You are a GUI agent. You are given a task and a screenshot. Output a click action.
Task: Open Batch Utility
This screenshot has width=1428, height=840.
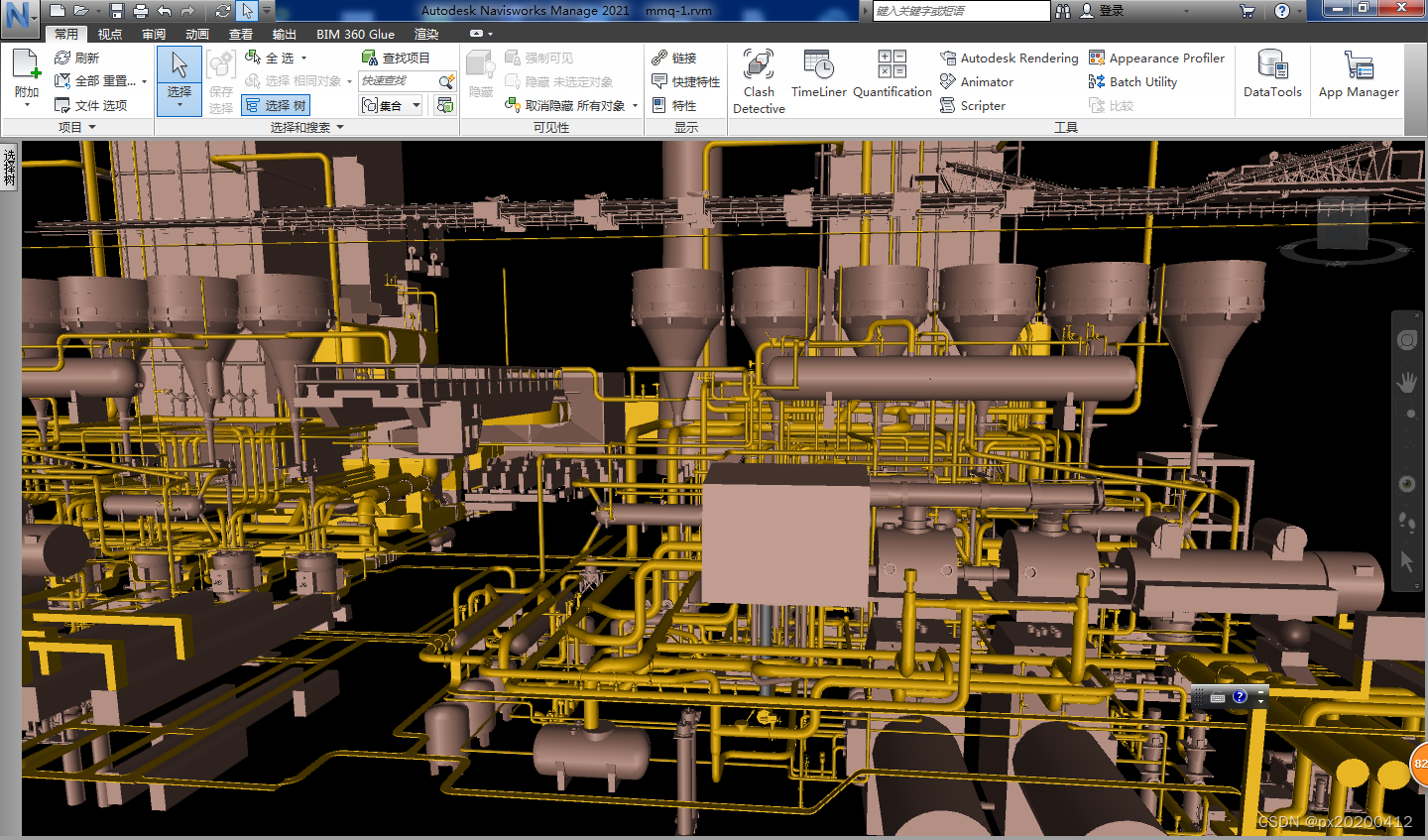[1132, 82]
